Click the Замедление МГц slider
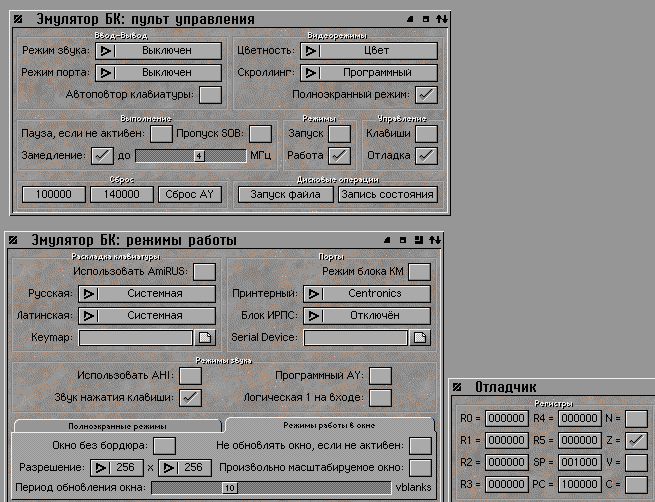 191,156
